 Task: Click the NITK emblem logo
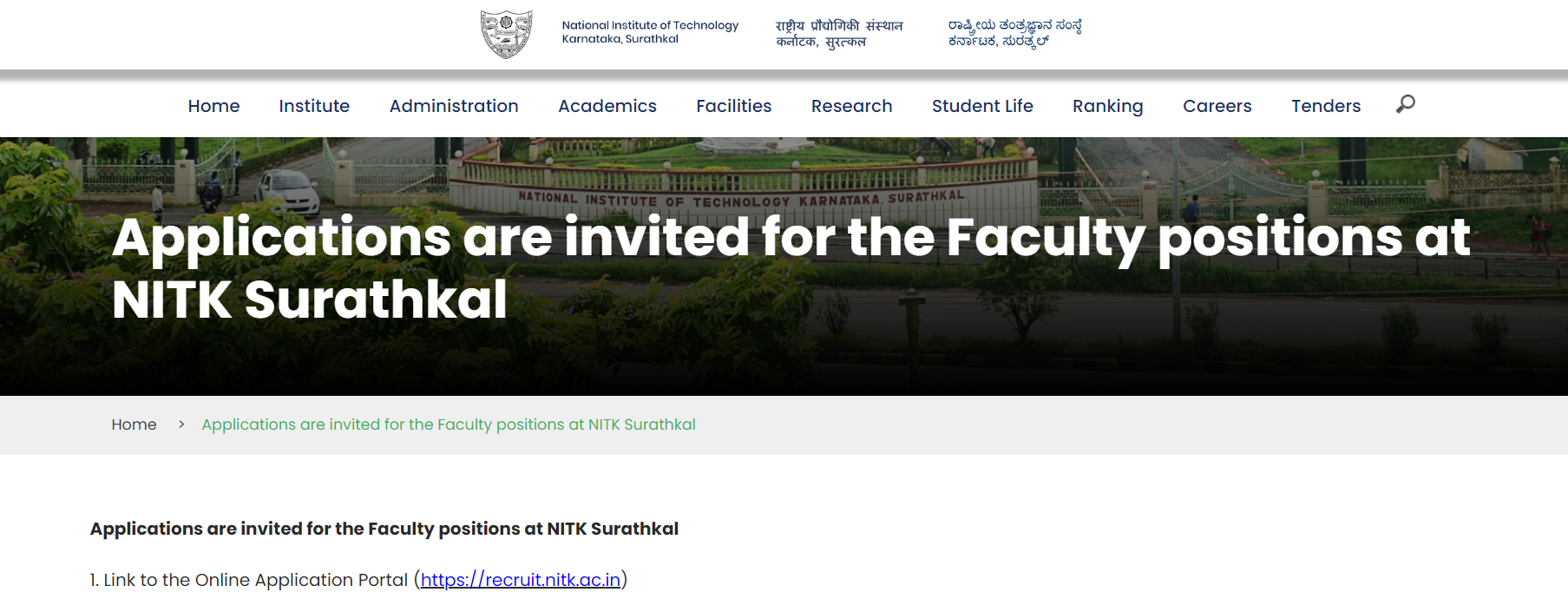click(506, 34)
